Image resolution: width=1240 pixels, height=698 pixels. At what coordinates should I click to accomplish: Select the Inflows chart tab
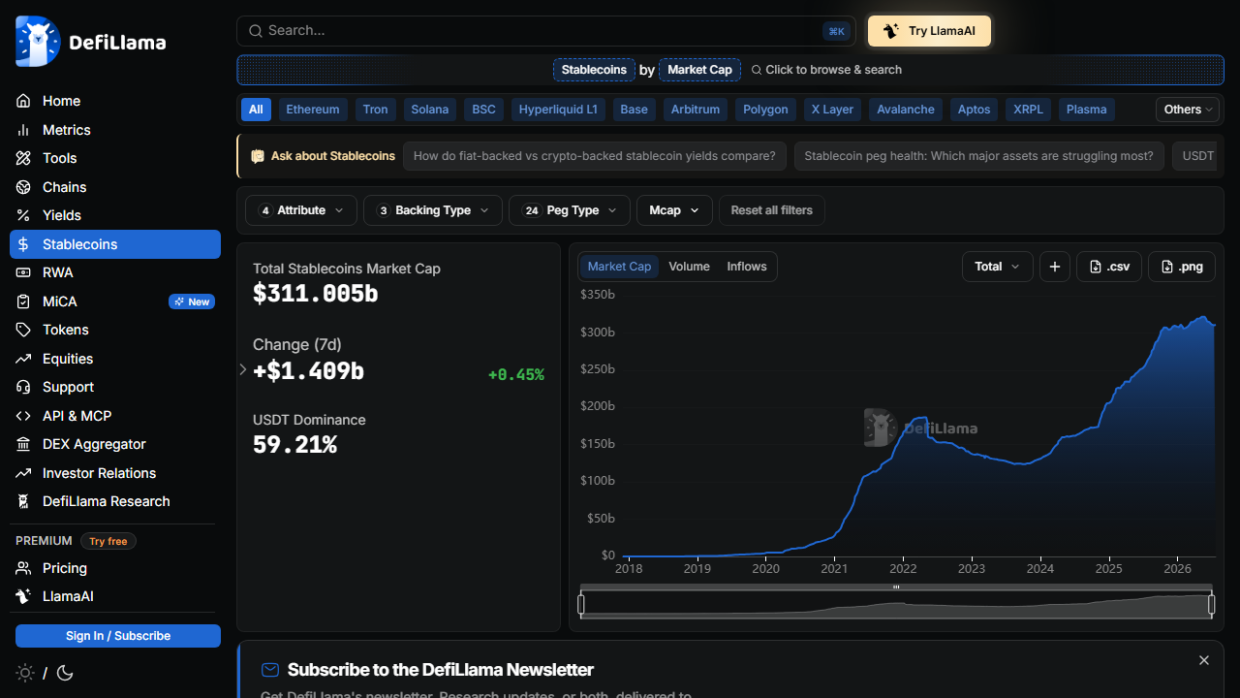pyautogui.click(x=747, y=266)
